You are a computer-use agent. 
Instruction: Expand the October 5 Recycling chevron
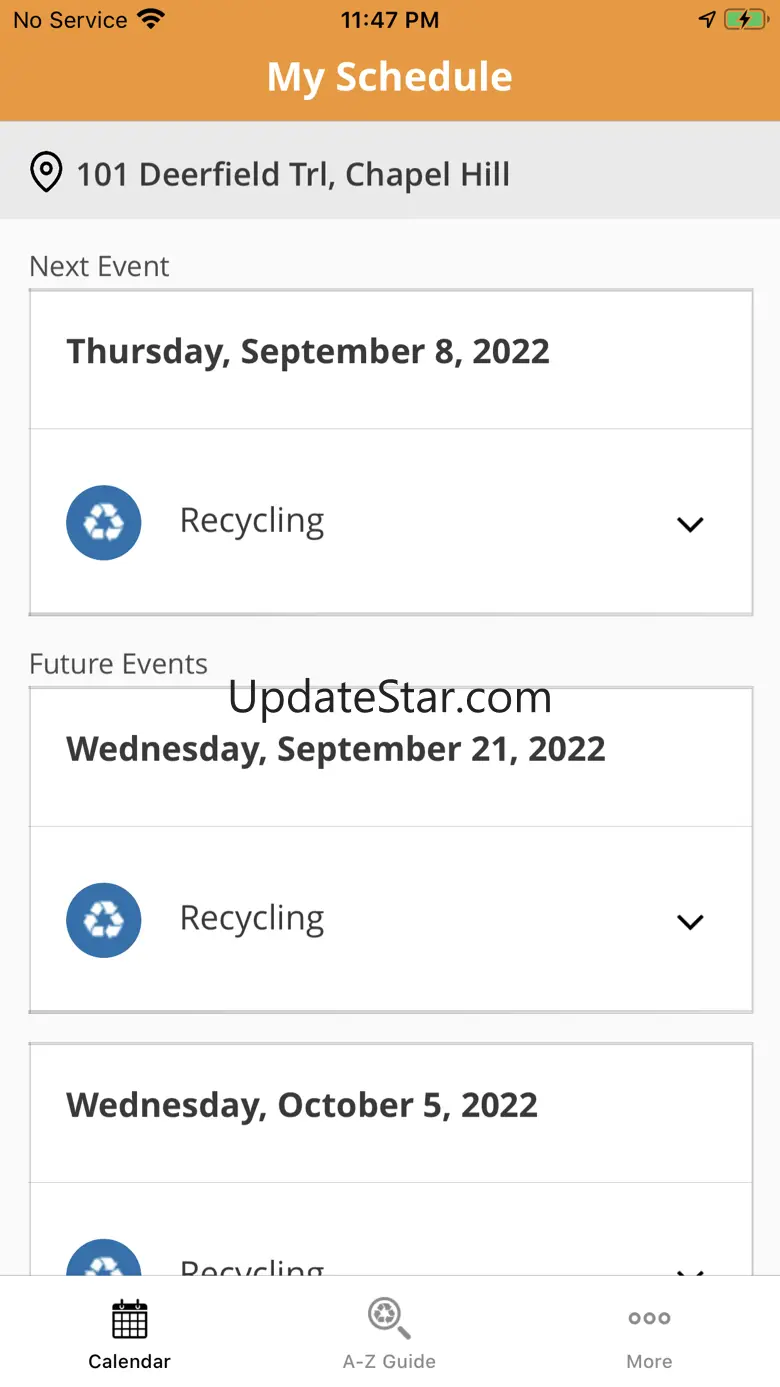(690, 1270)
